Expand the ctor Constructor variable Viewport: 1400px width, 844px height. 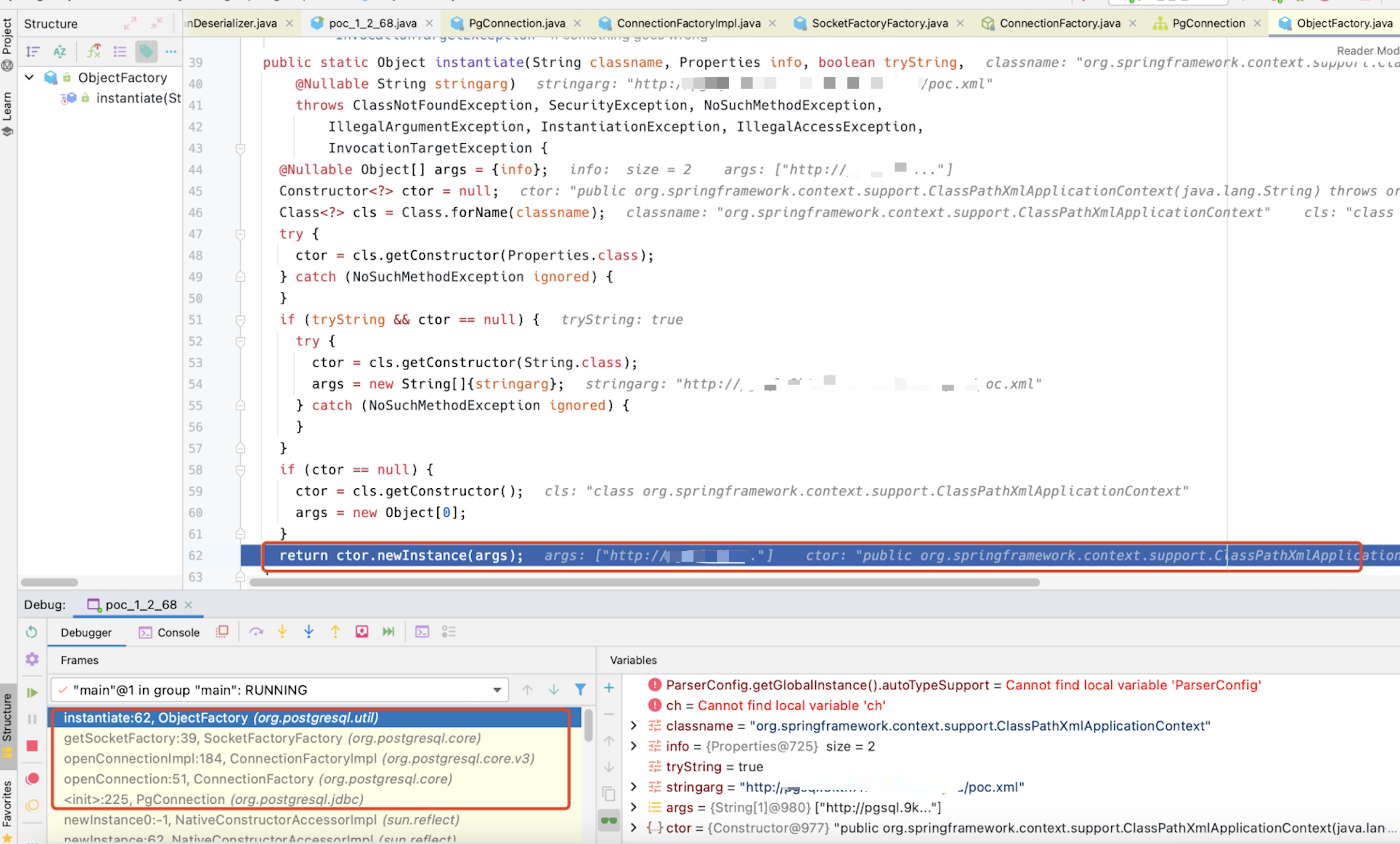point(634,827)
